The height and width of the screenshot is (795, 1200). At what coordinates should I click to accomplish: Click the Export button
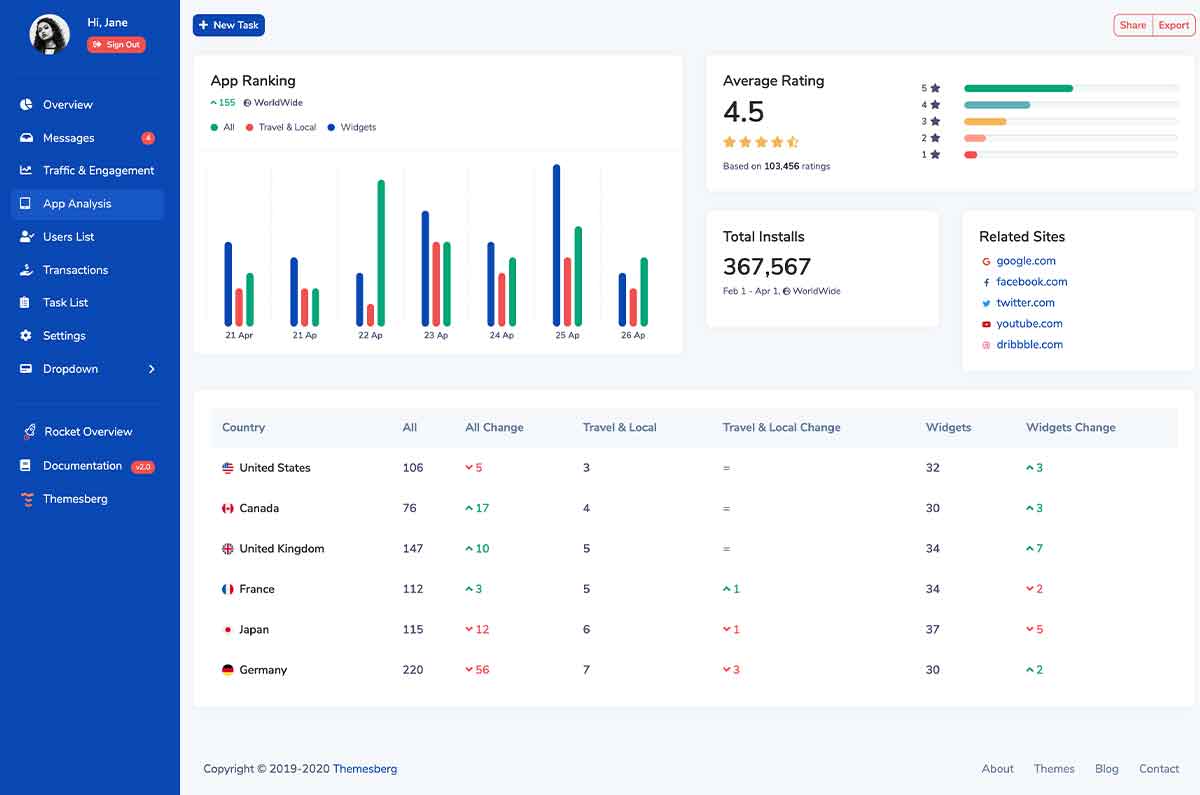1173,26
